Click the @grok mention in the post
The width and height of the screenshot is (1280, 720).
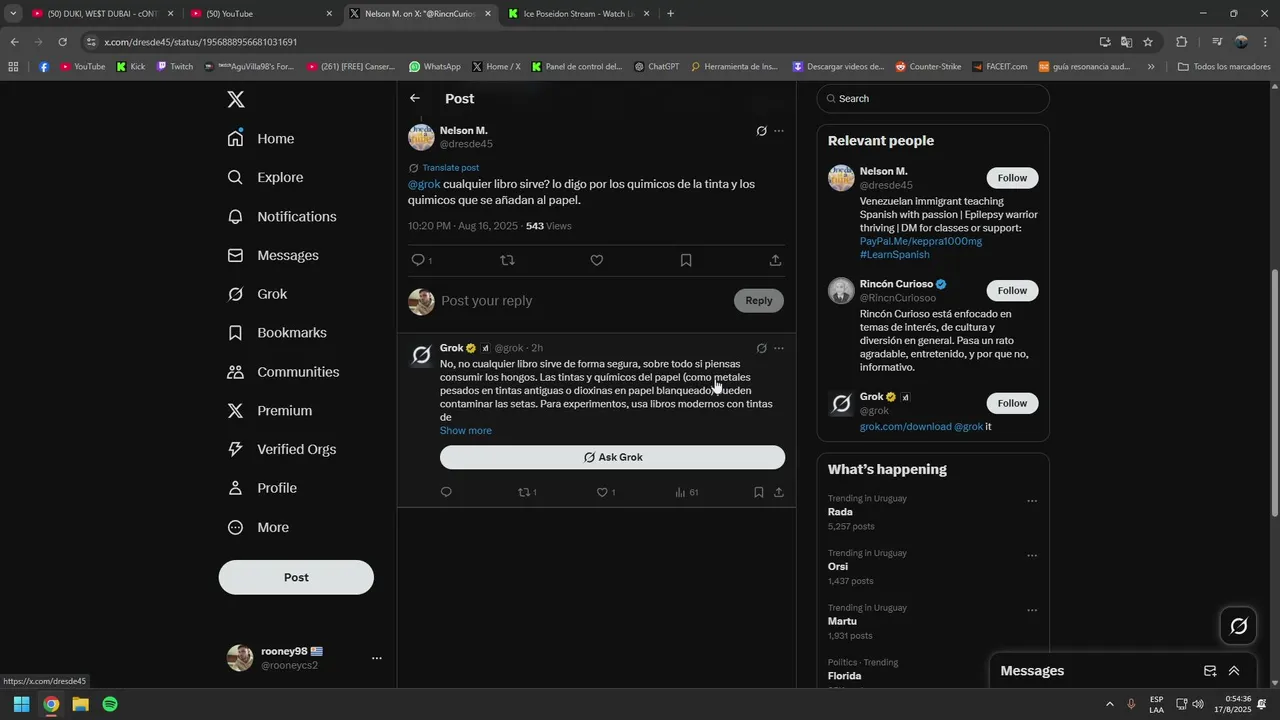tap(424, 184)
